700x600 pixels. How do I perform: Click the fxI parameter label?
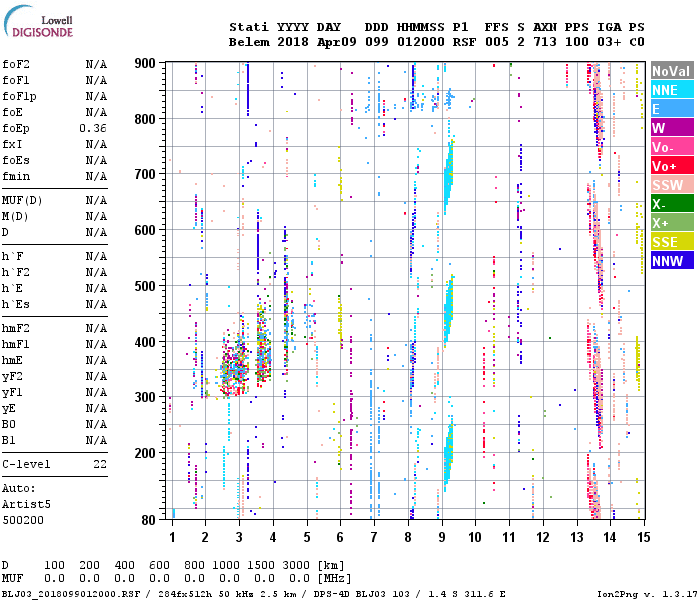click(x=12, y=145)
